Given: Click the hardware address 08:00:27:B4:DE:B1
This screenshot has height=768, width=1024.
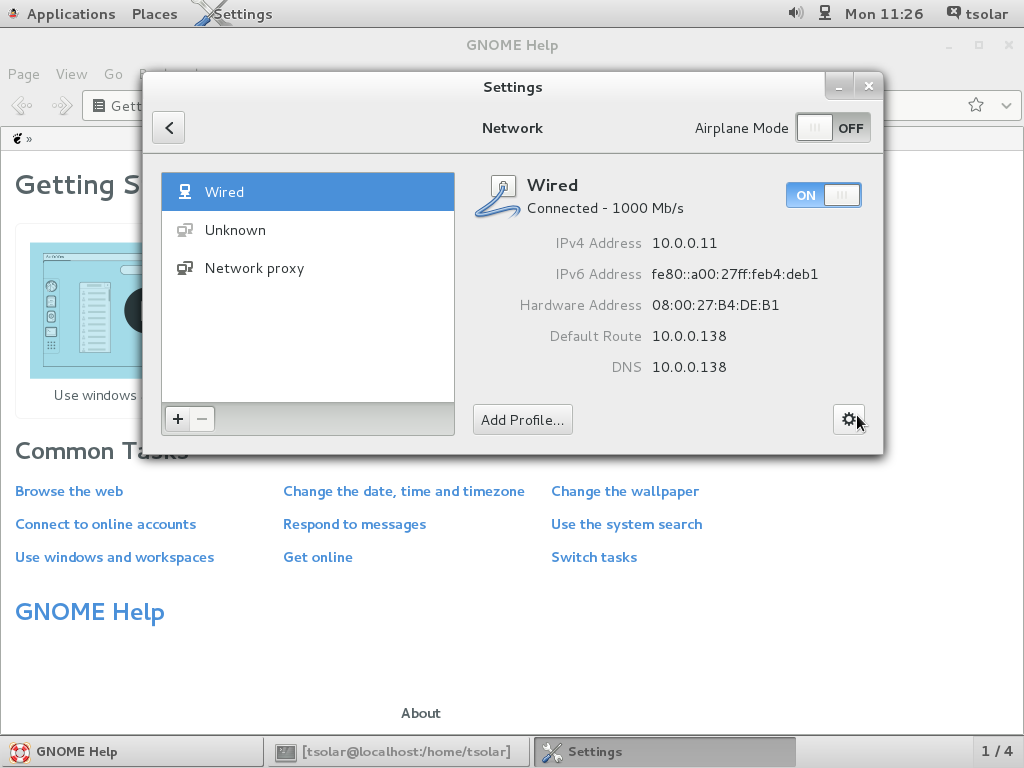Looking at the screenshot, I should click(715, 305).
